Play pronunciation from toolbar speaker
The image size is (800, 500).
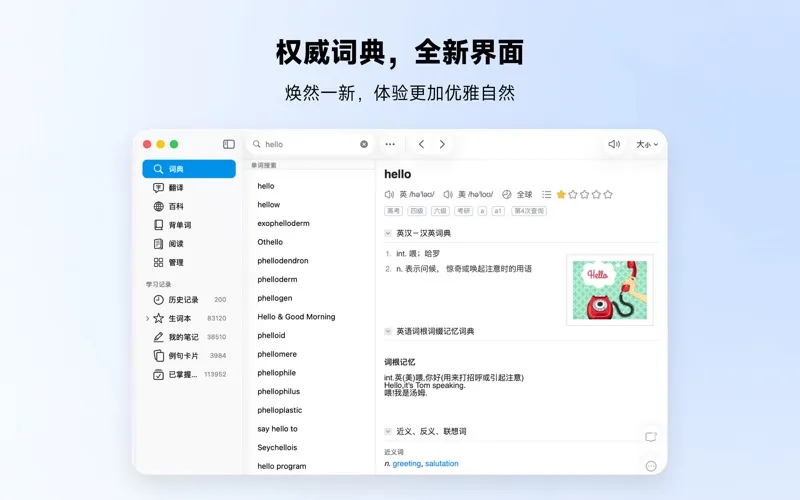614,144
